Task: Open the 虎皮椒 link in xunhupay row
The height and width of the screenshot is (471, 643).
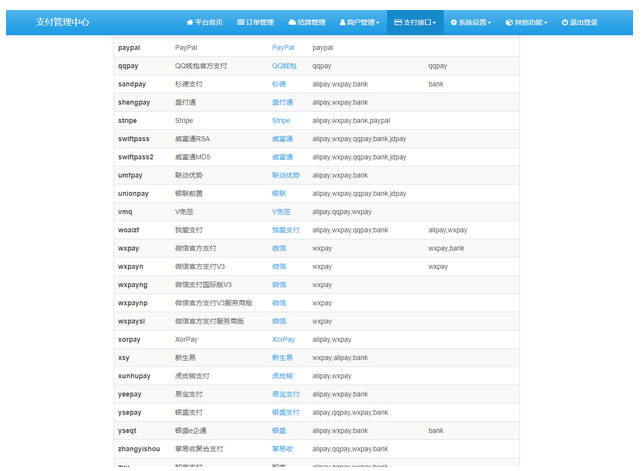Action: coord(282,375)
